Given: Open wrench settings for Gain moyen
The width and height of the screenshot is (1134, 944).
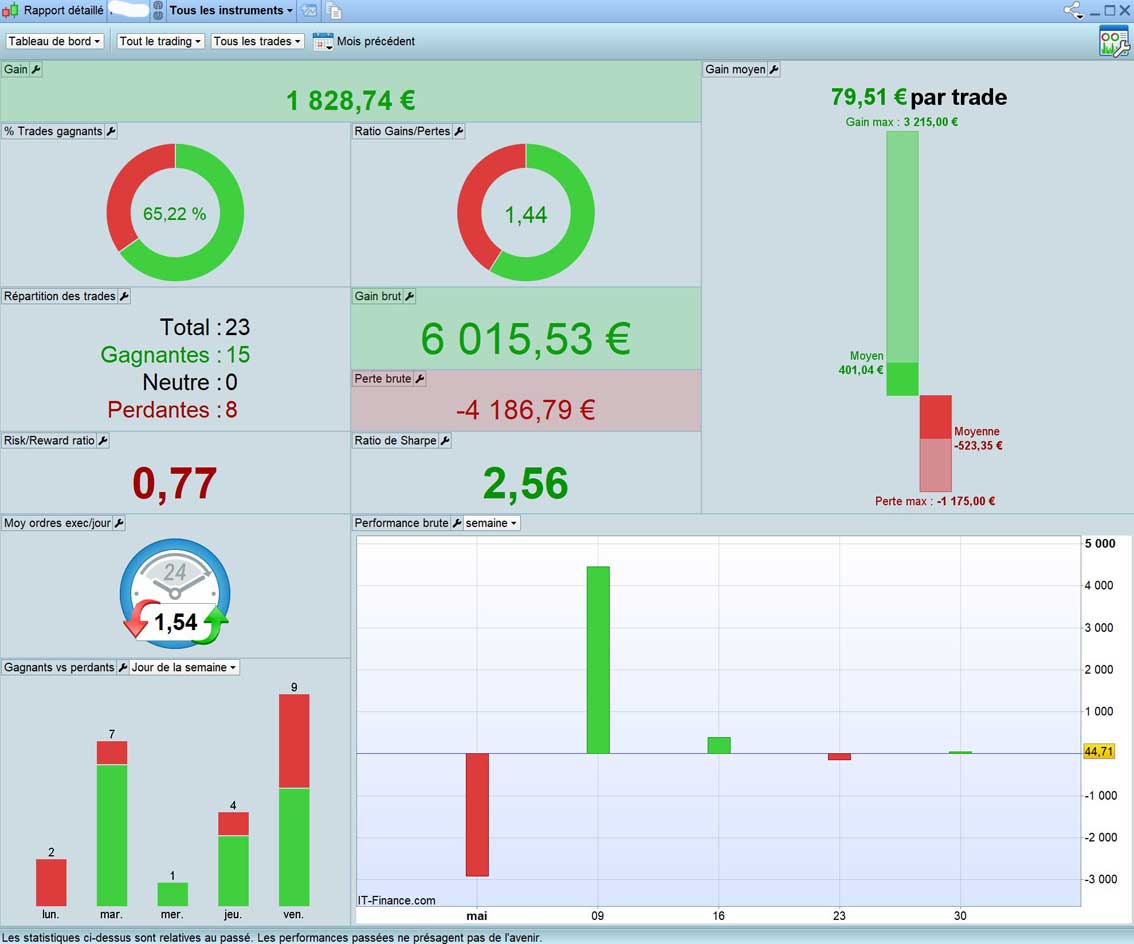Looking at the screenshot, I should [774, 69].
